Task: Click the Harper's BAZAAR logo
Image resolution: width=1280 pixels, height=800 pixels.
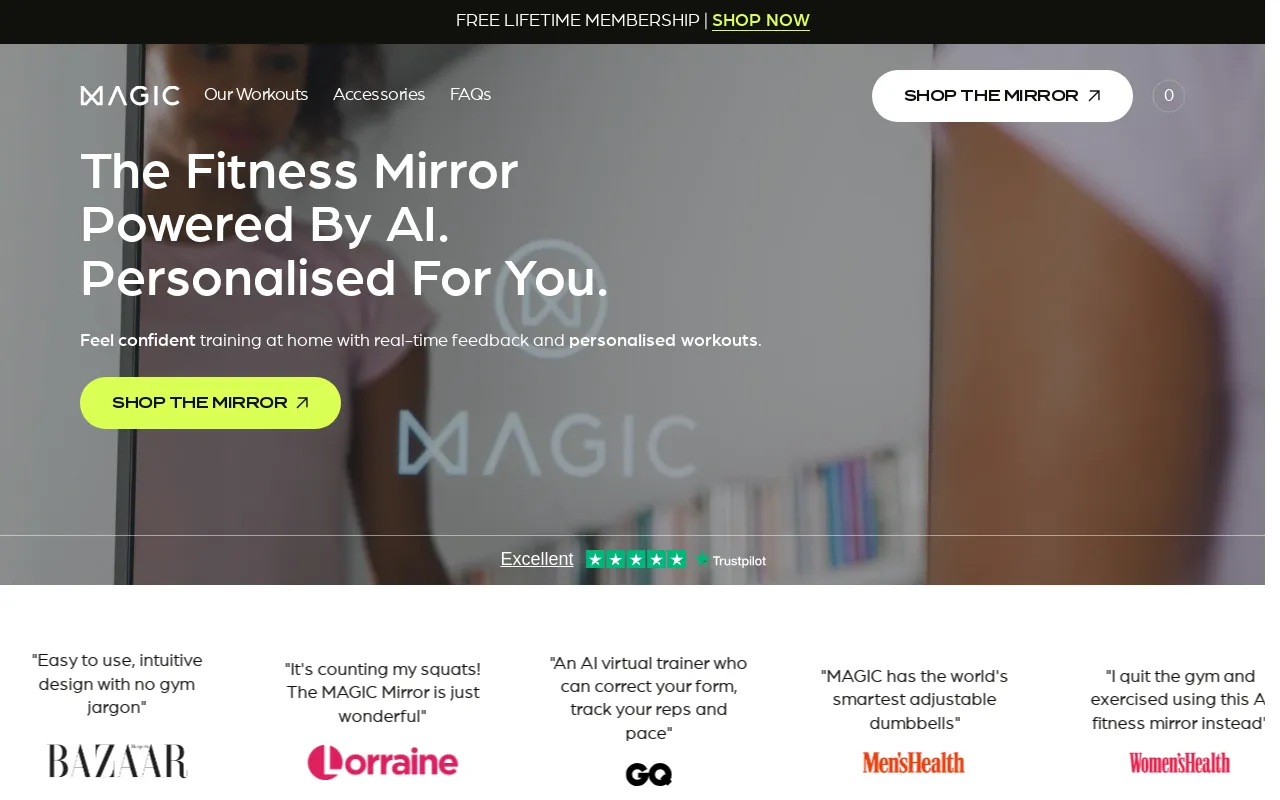Action: tap(117, 761)
